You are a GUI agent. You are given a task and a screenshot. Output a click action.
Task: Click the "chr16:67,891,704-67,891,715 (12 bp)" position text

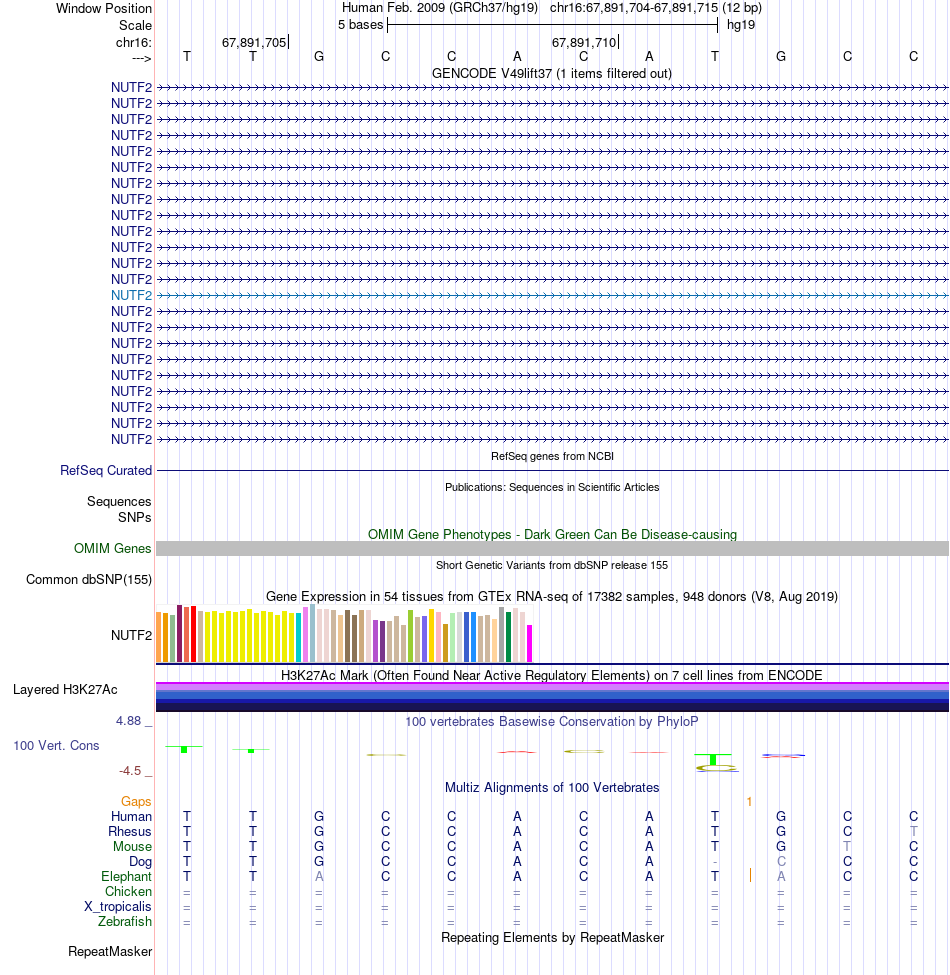click(656, 8)
